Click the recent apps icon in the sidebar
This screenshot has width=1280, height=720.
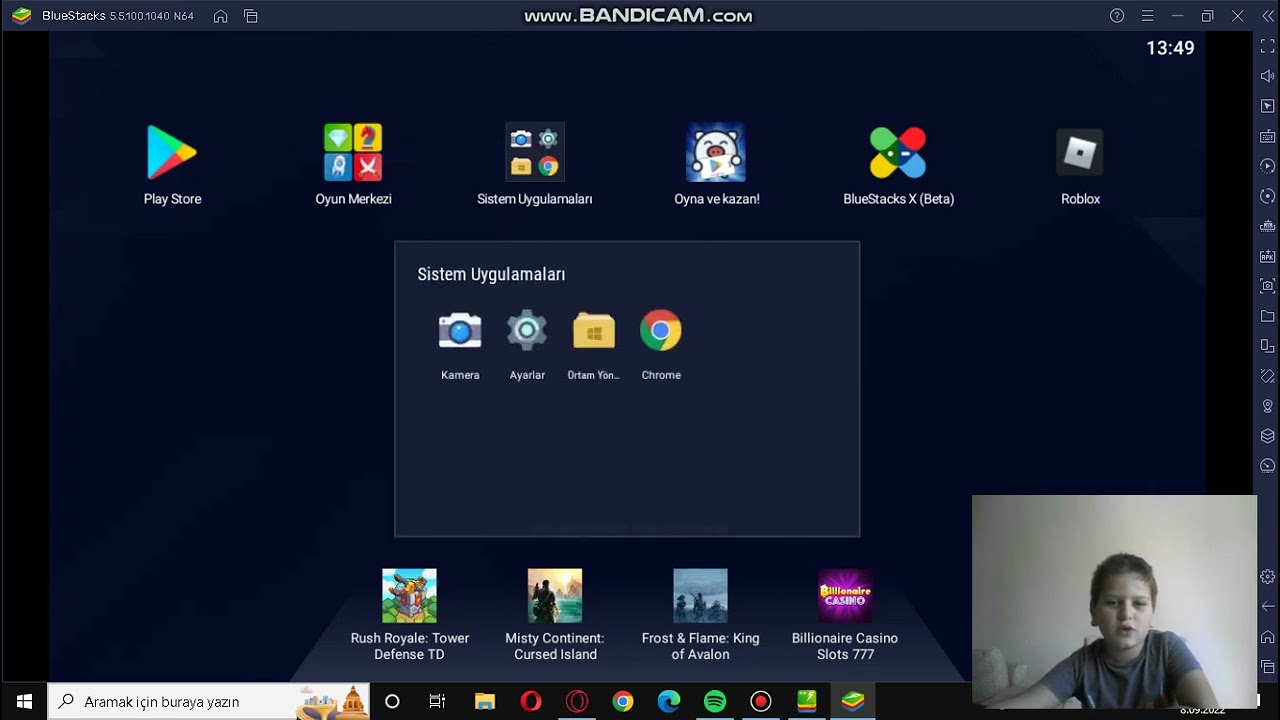click(x=1267, y=667)
